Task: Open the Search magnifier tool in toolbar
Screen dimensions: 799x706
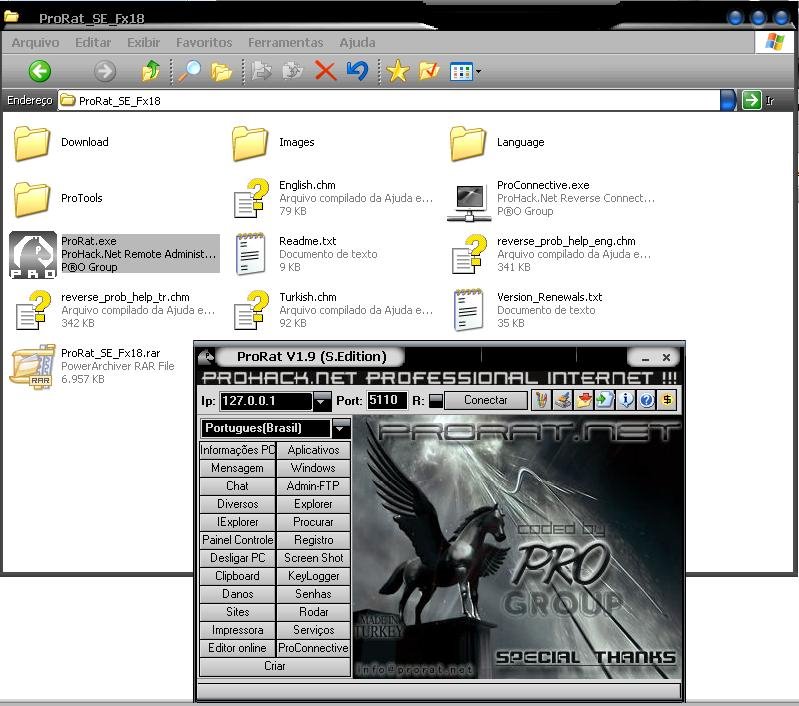Action: click(188, 71)
